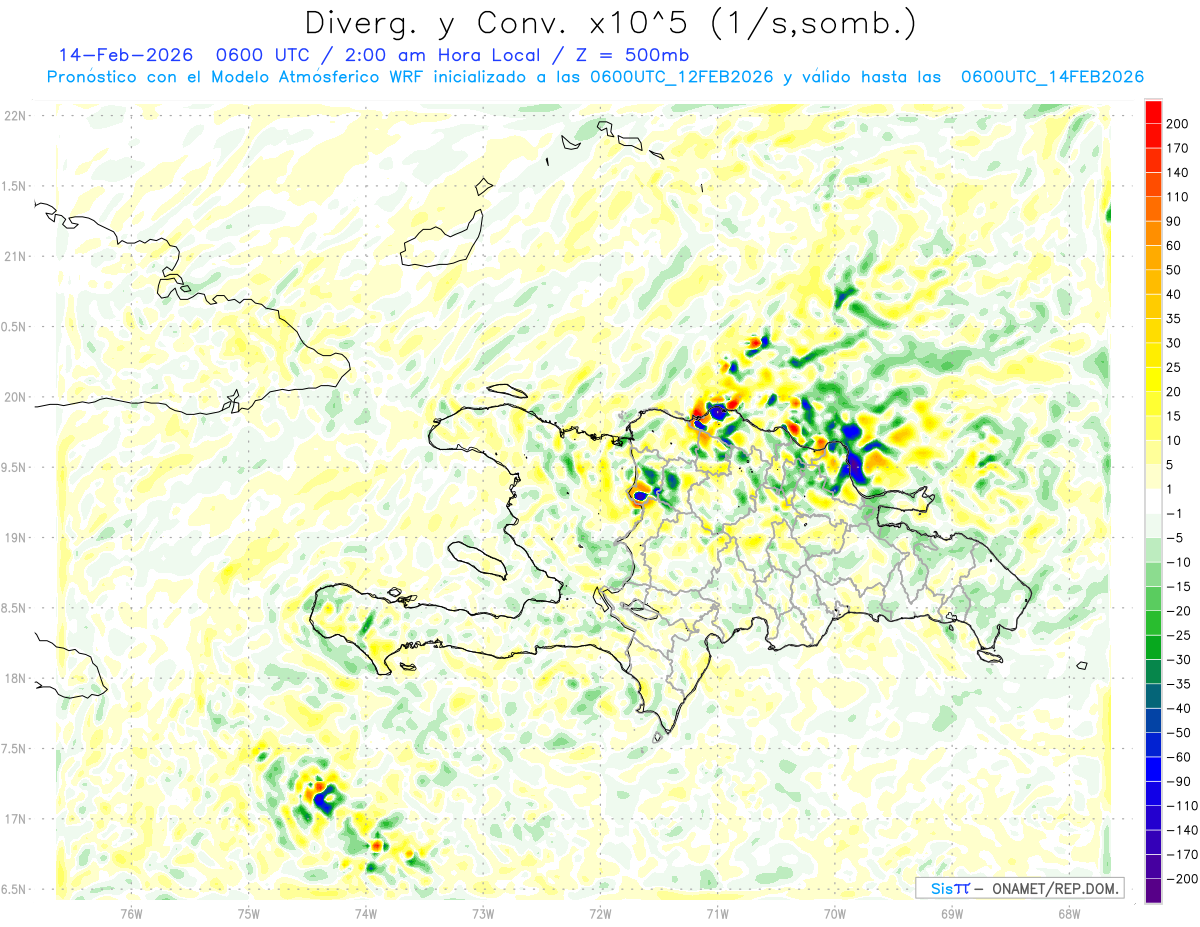The height and width of the screenshot is (927, 1200).
Task: Click the '-15' color bar value
Action: (1178, 587)
